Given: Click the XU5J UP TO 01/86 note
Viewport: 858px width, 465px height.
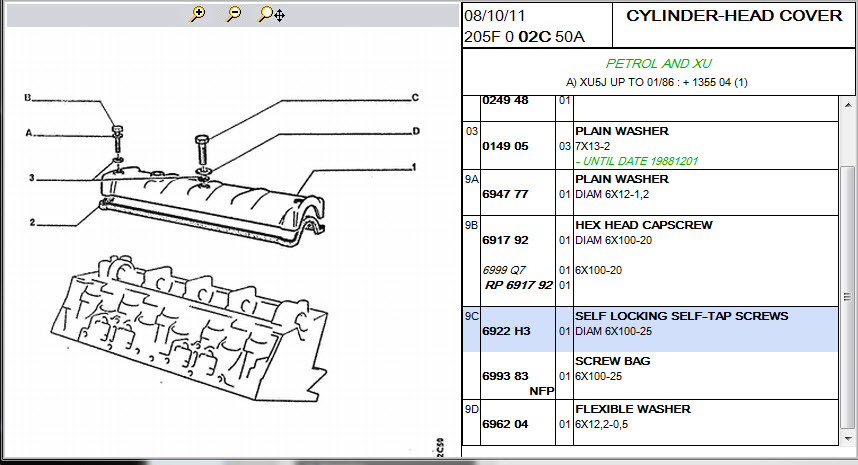Looking at the screenshot, I should pos(657,83).
